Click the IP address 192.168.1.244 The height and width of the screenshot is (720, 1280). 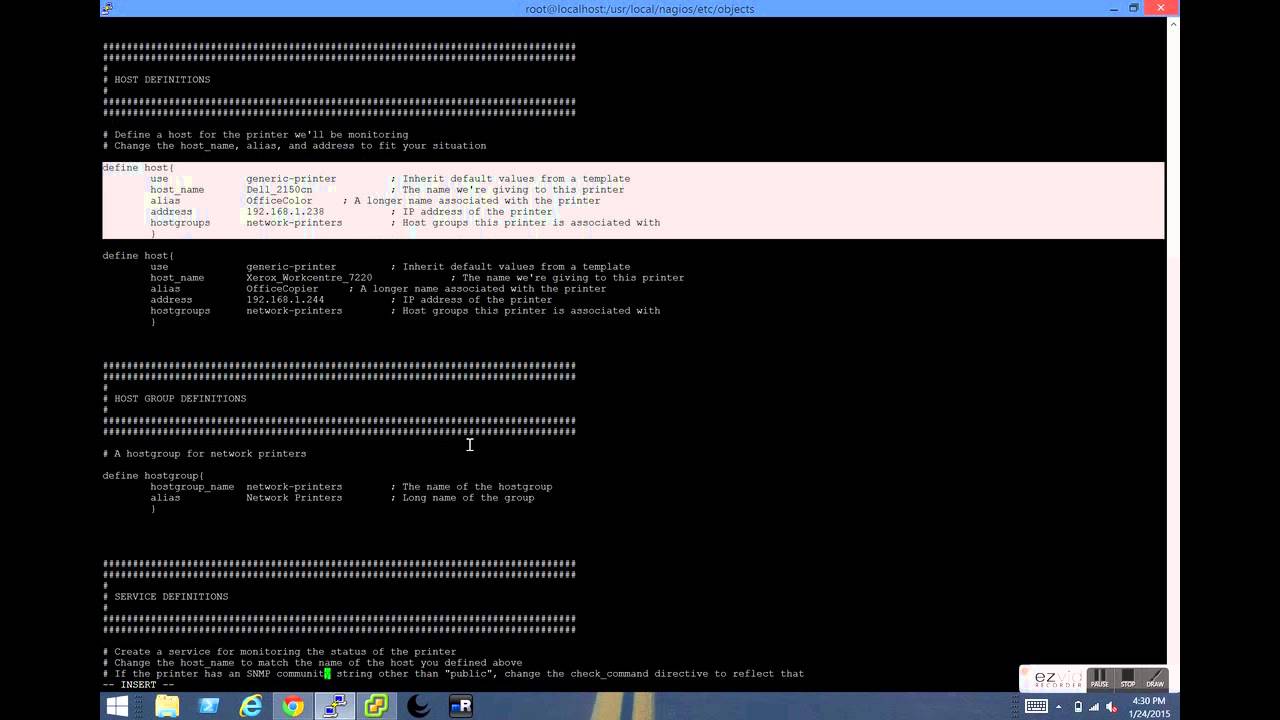click(285, 300)
